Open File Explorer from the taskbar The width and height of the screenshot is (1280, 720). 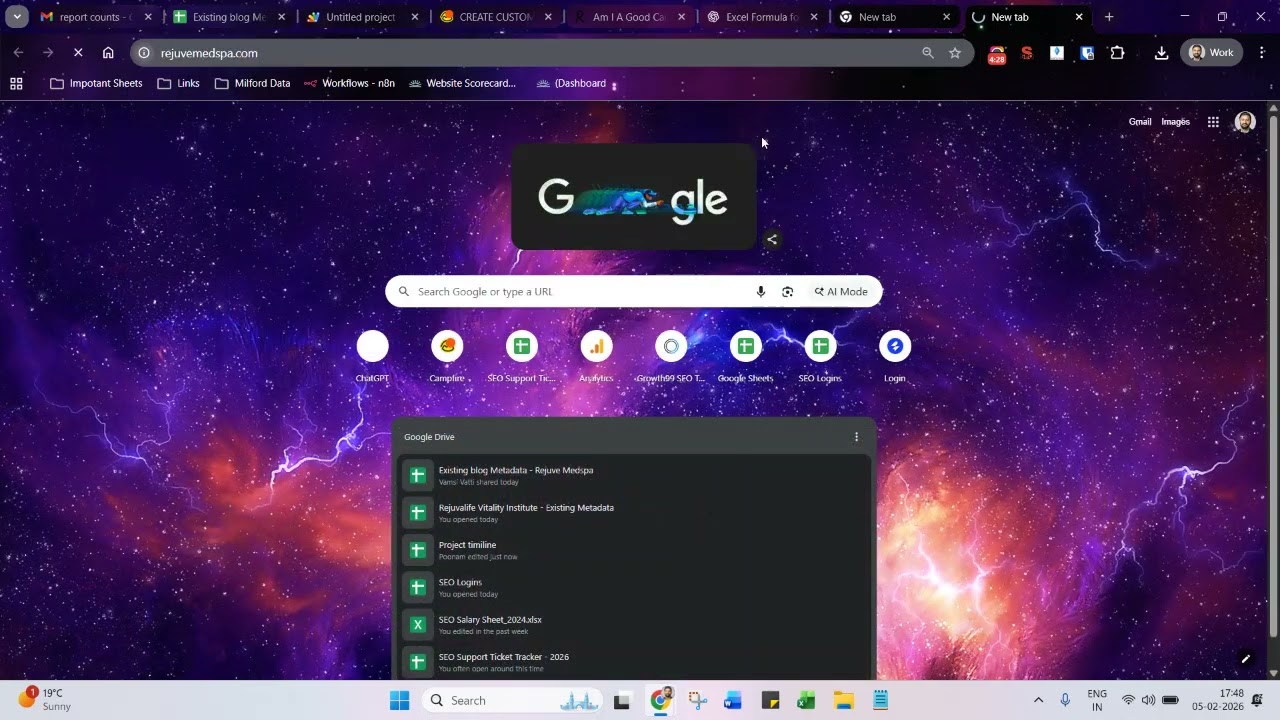click(x=843, y=700)
